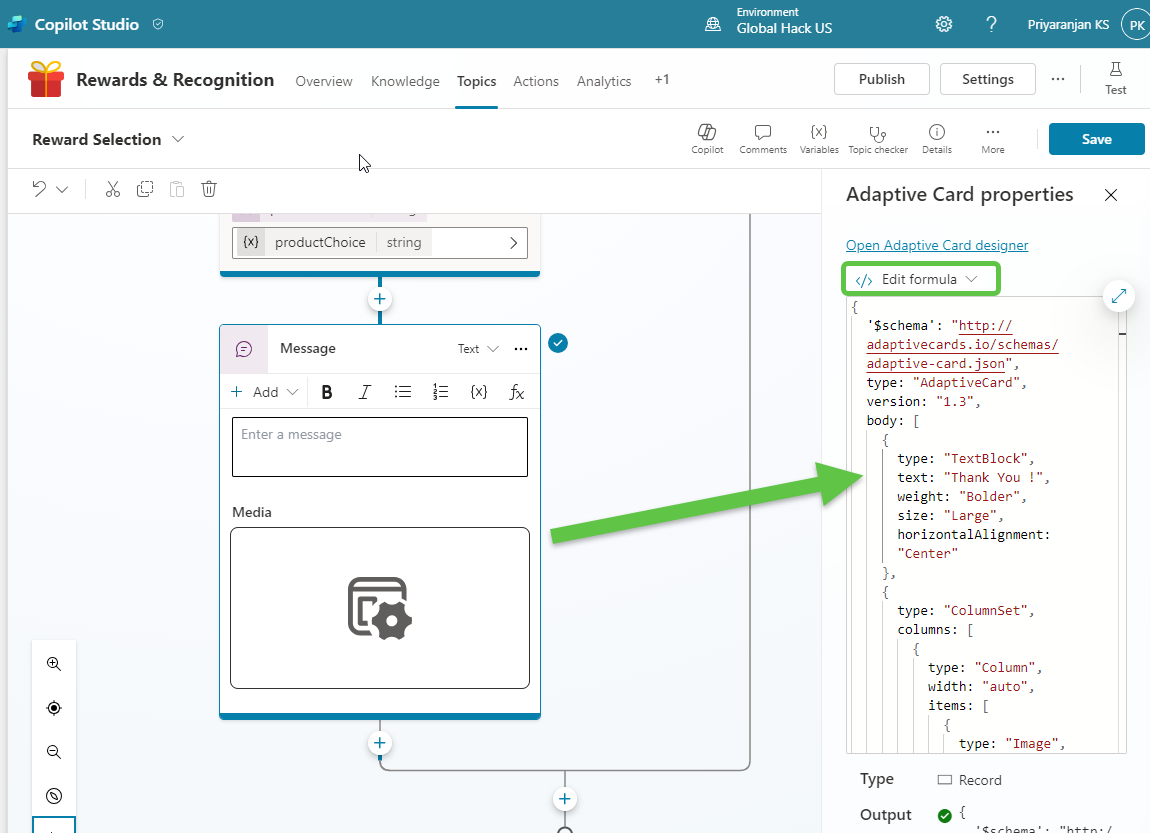Image resolution: width=1150 pixels, height=833 pixels.
Task: Toggle bold formatting in the Message node
Action: (x=327, y=392)
